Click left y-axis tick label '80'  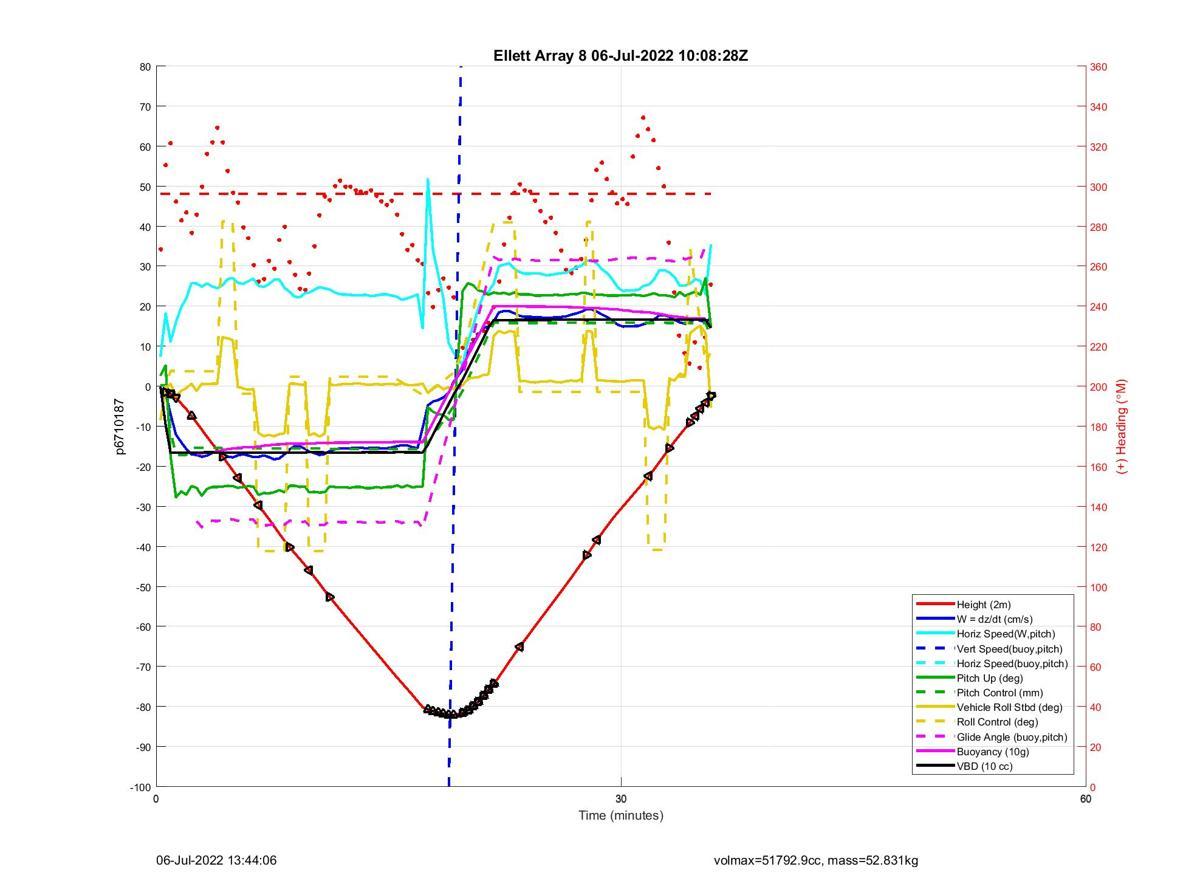click(x=145, y=67)
